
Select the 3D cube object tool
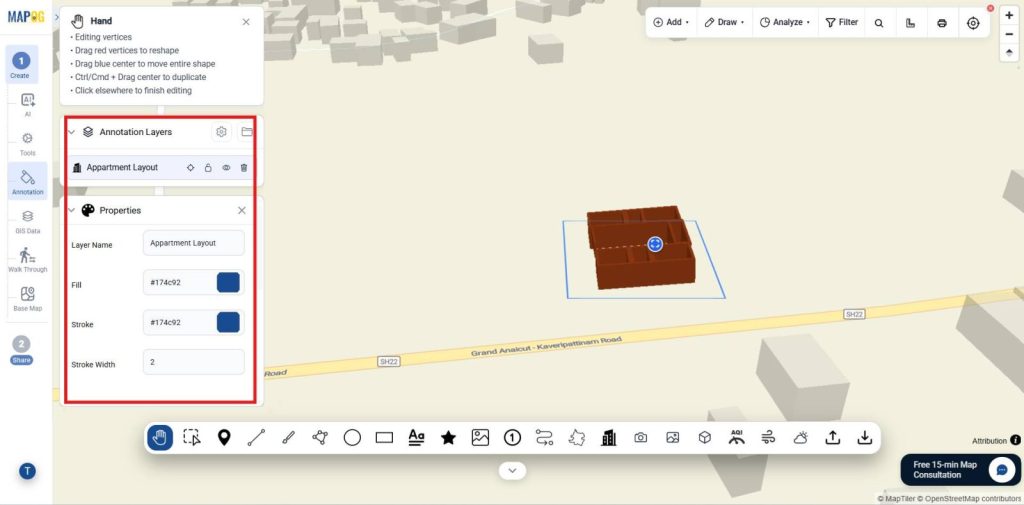coord(705,438)
